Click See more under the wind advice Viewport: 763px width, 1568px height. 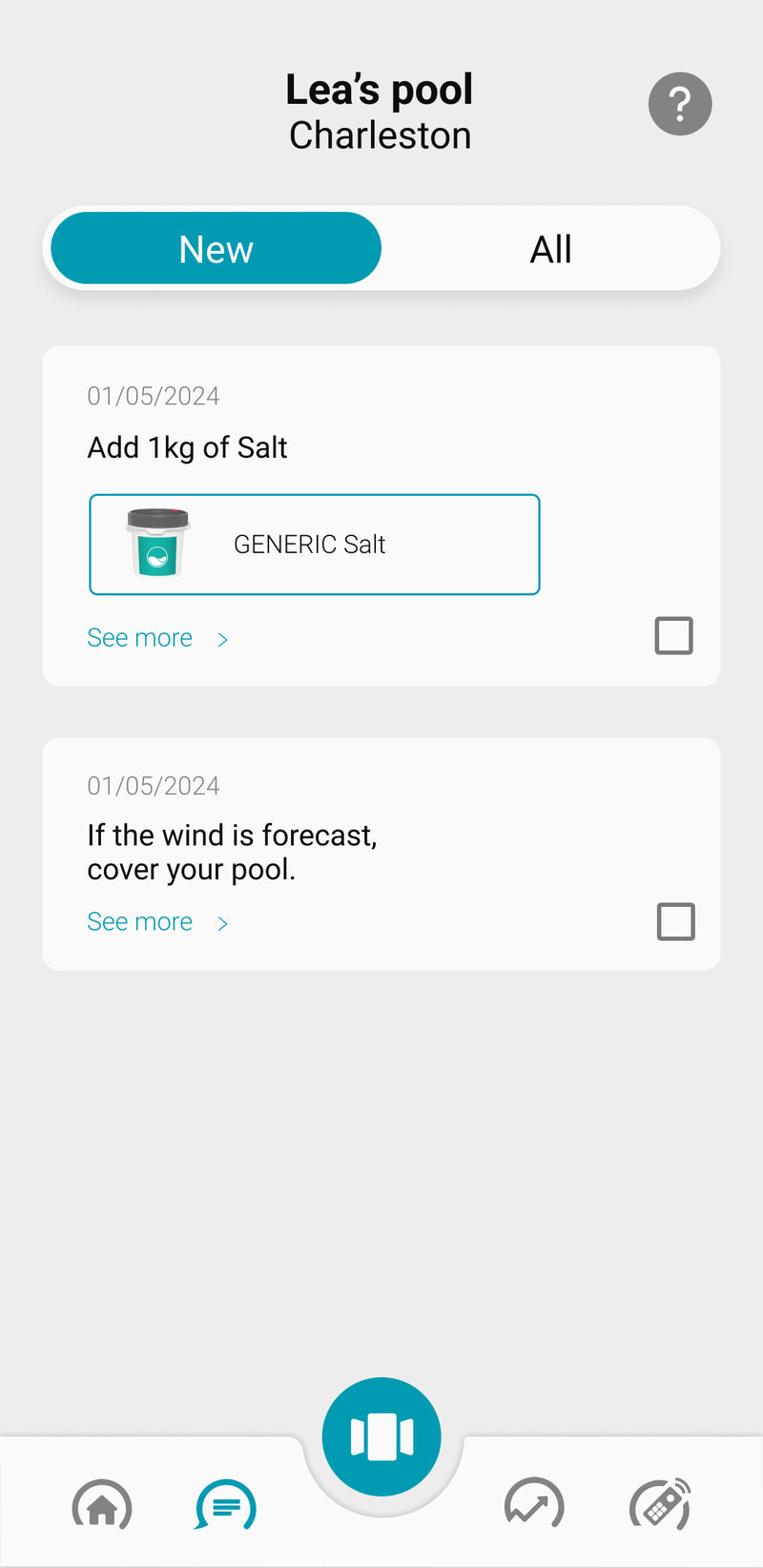(140, 922)
